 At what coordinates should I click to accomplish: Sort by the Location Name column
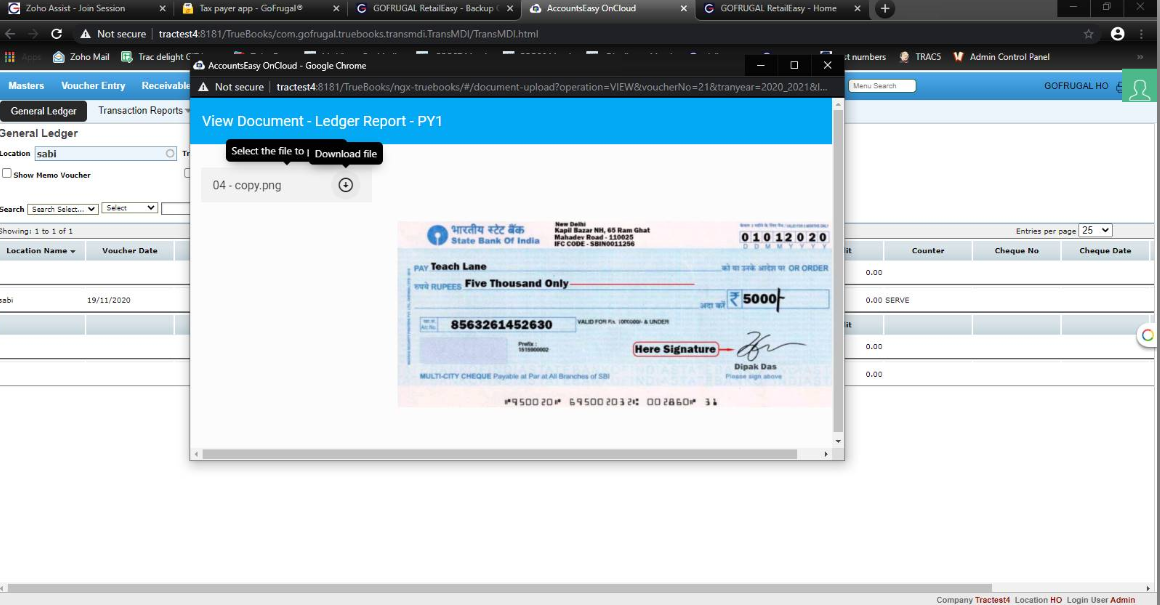click(x=41, y=251)
